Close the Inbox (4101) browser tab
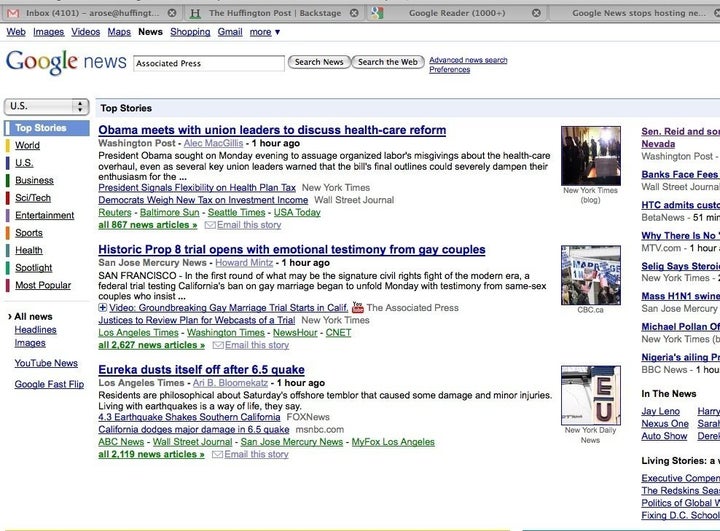This screenshot has width=720, height=531. point(172,13)
